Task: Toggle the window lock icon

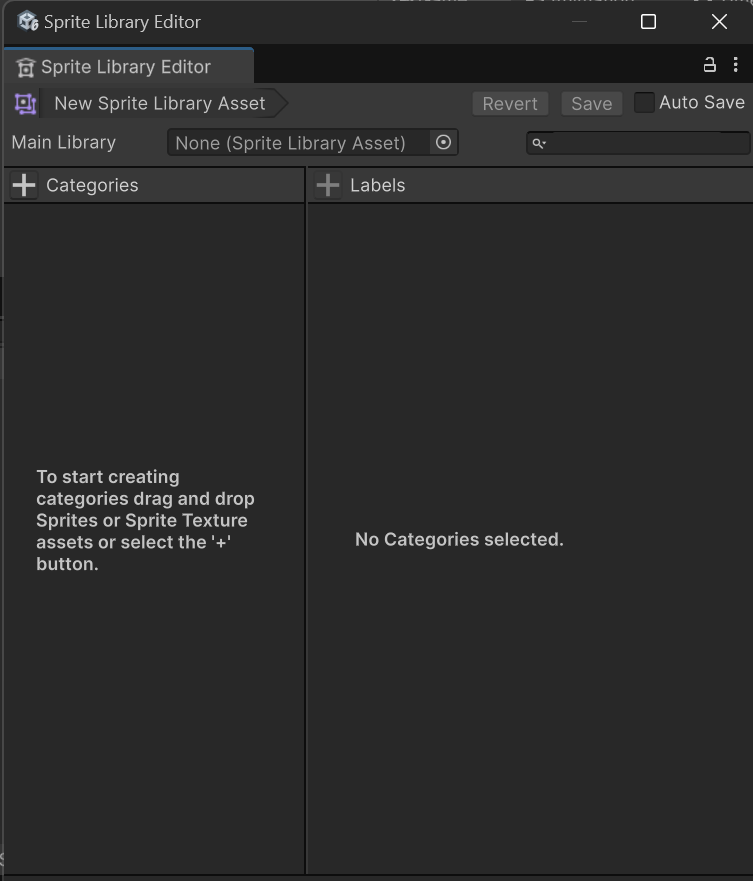Action: tap(710, 65)
